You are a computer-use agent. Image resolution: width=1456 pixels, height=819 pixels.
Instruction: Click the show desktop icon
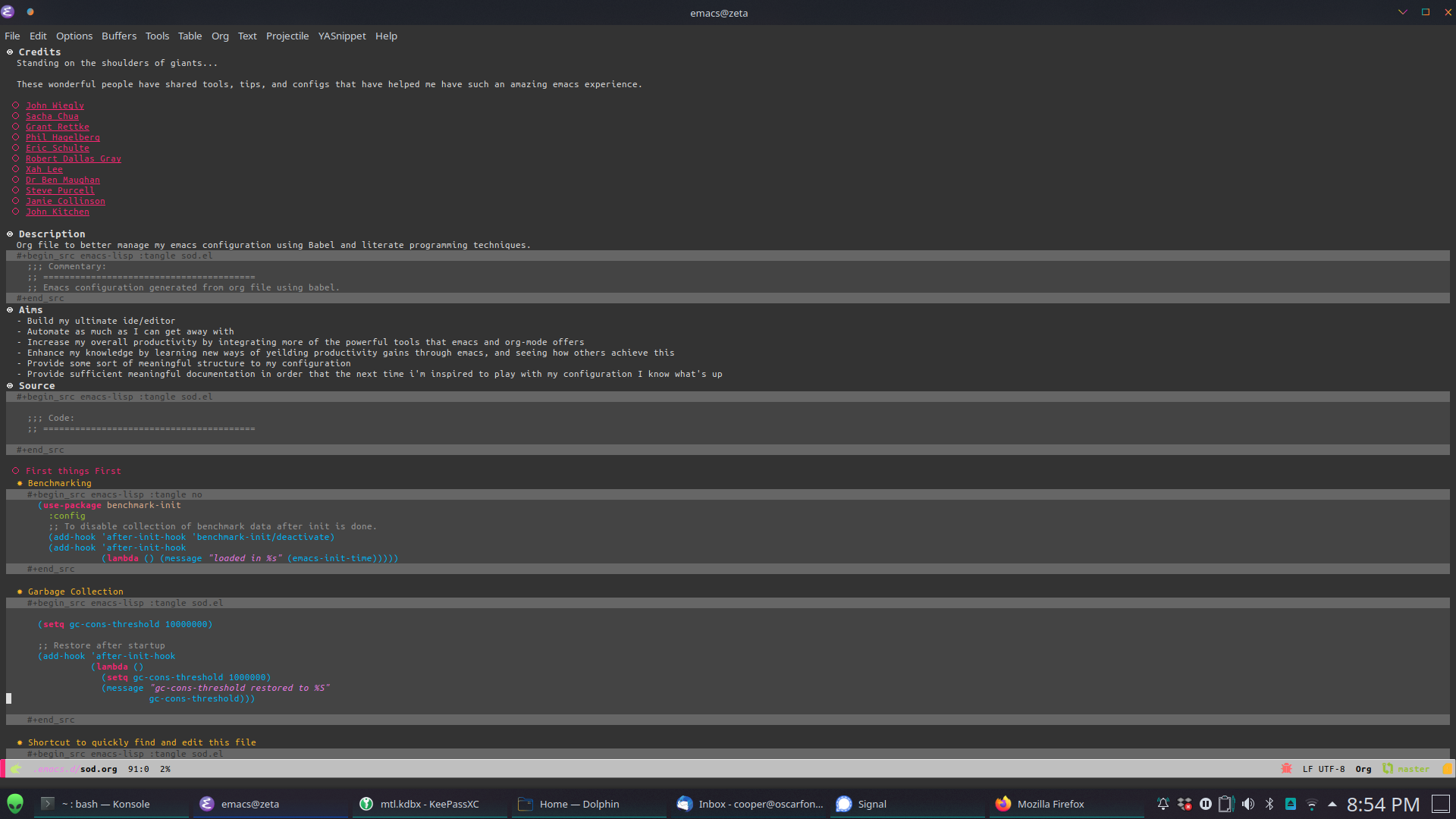1440,804
